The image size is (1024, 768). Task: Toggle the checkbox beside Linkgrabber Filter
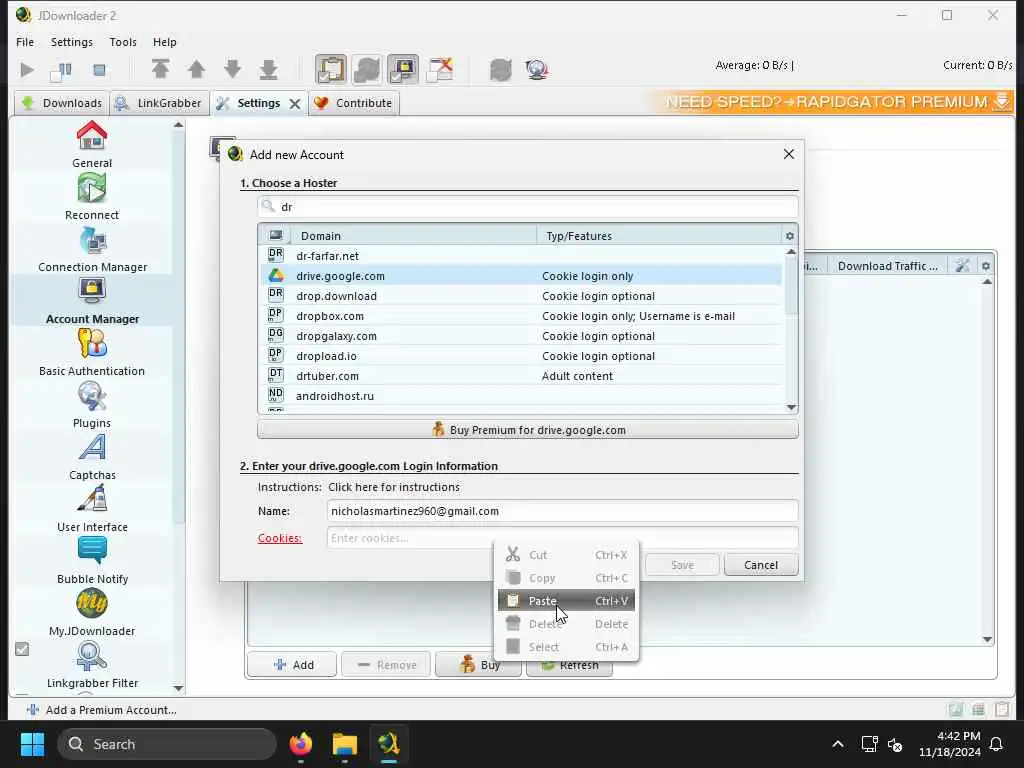[x=22, y=649]
